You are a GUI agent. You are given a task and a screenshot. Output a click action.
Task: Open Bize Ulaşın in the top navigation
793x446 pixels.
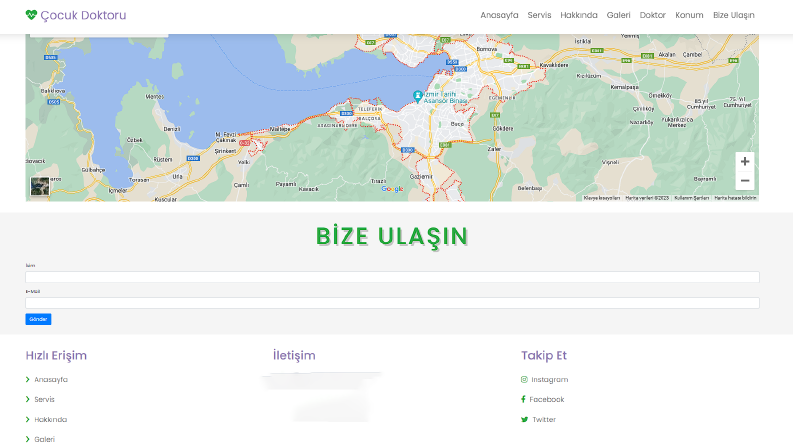pos(733,15)
